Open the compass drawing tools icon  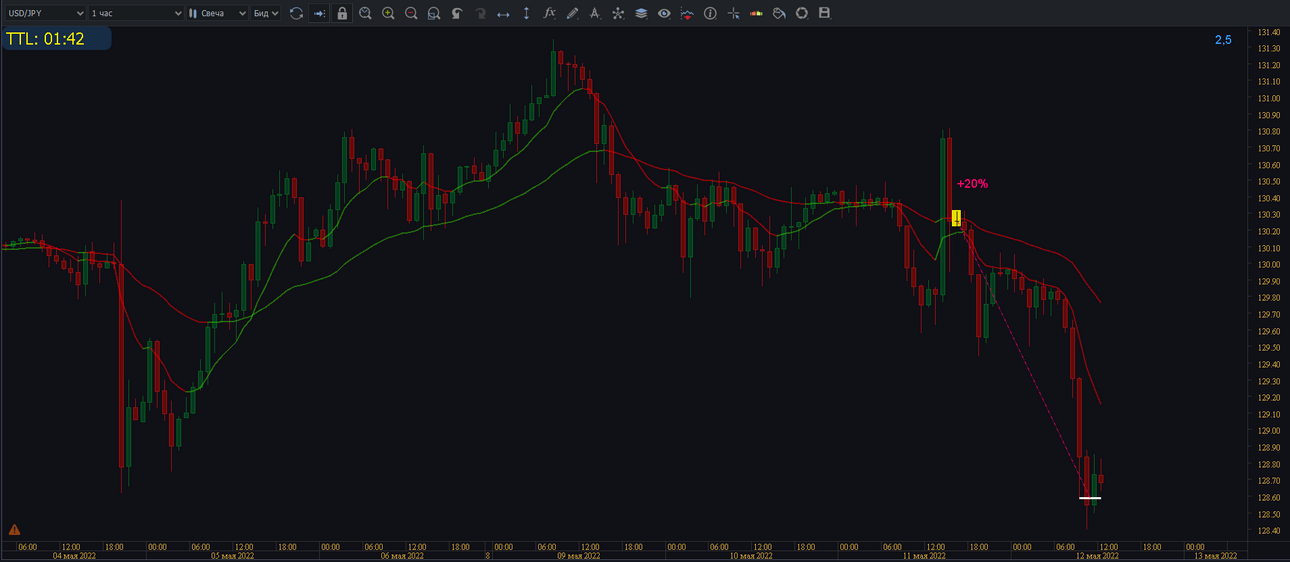click(595, 13)
